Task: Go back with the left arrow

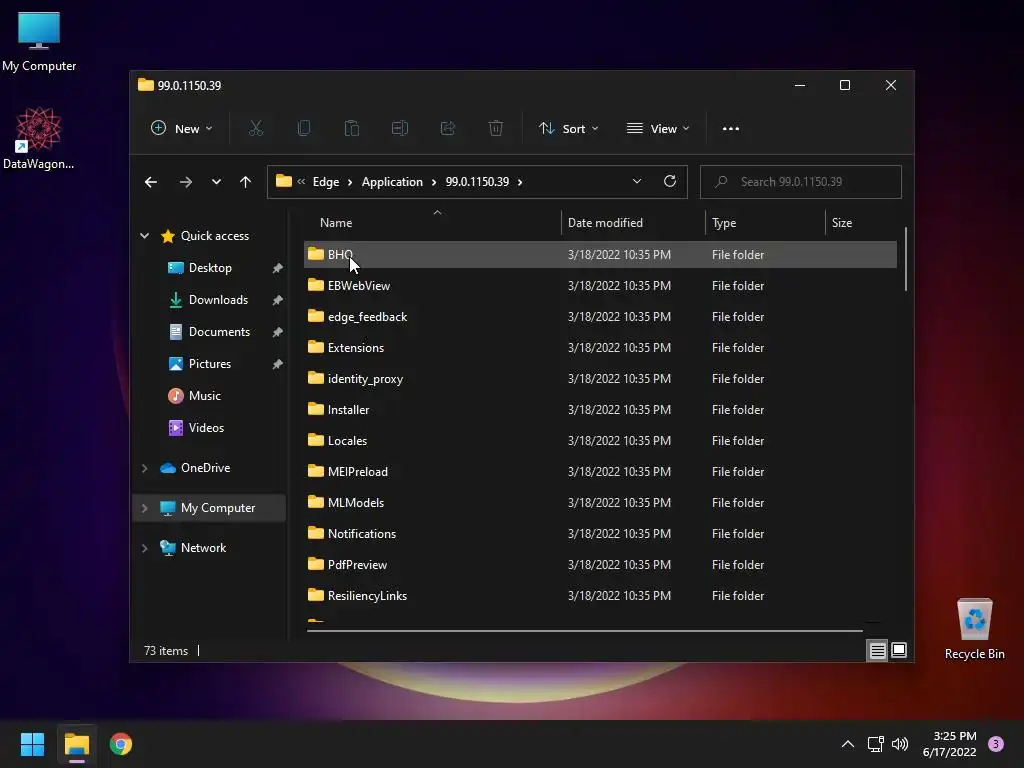Action: tap(151, 182)
